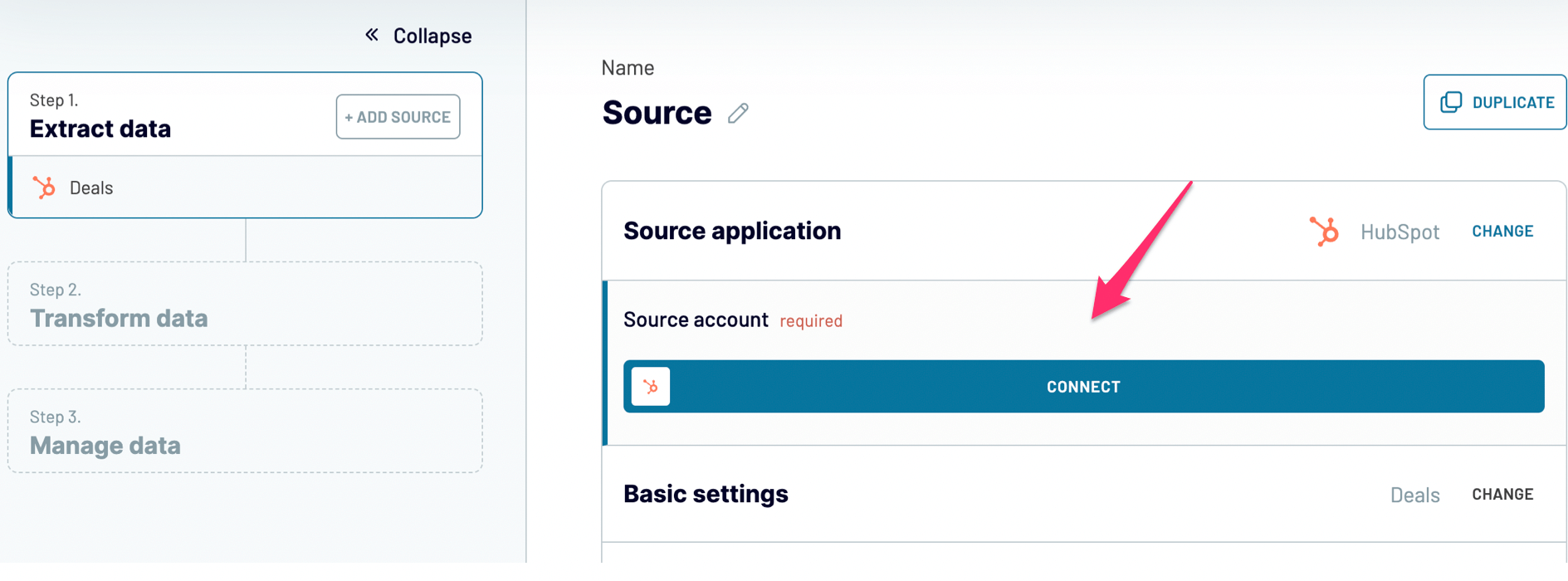
Task: Click the HubSpot logo beside Deals in sidebar
Action: pos(44,188)
